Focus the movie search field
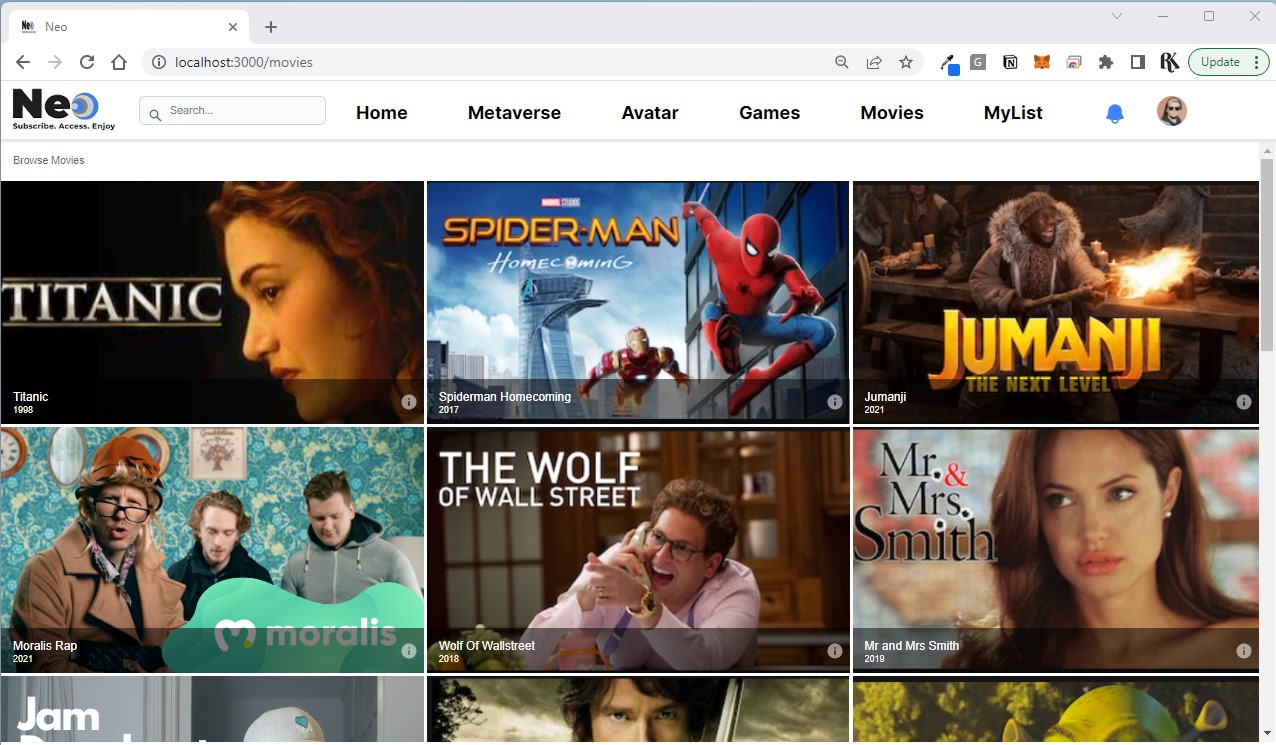Viewport: 1276px width, 745px height. tap(232, 110)
